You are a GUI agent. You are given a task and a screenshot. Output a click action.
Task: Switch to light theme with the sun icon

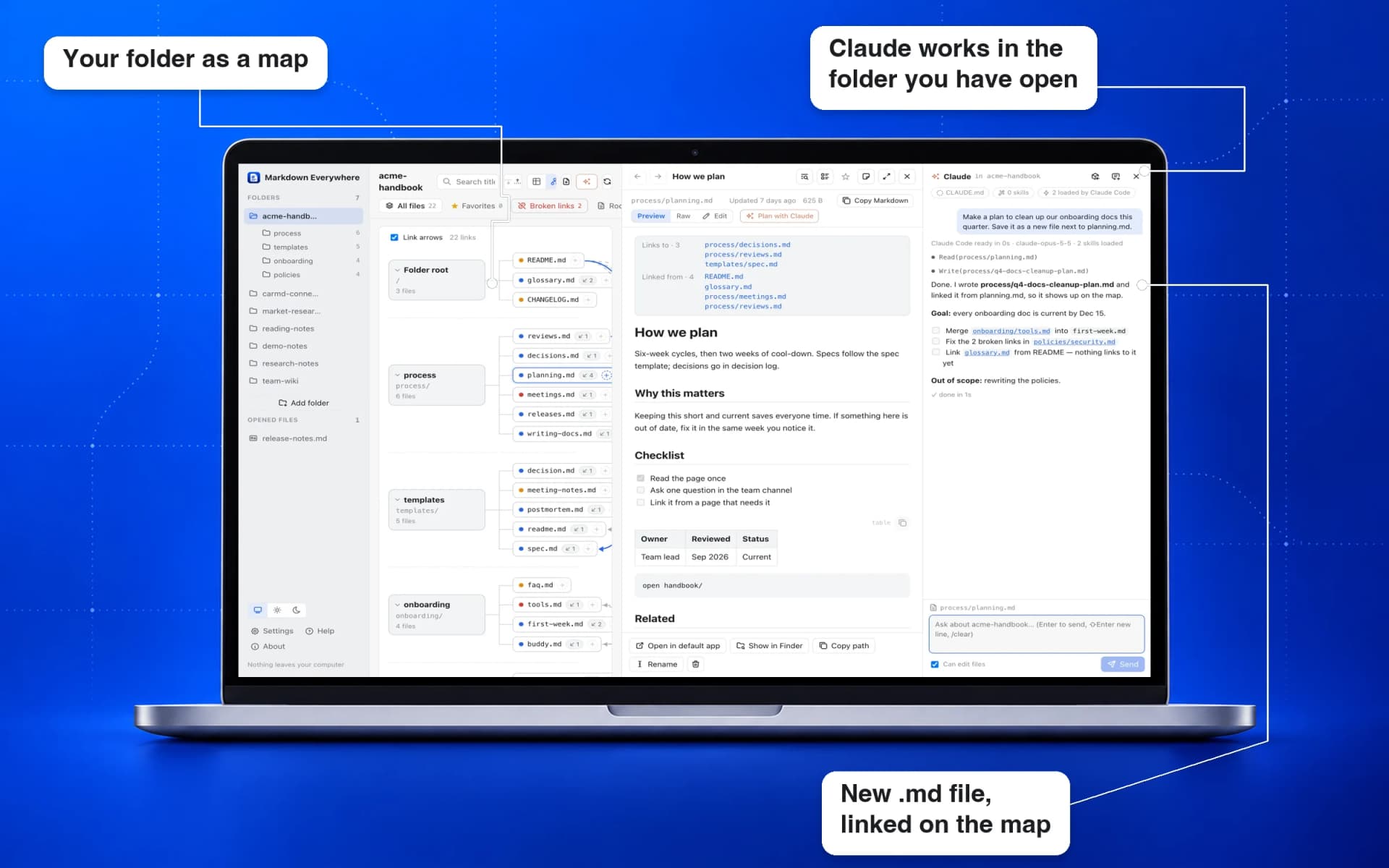[277, 610]
